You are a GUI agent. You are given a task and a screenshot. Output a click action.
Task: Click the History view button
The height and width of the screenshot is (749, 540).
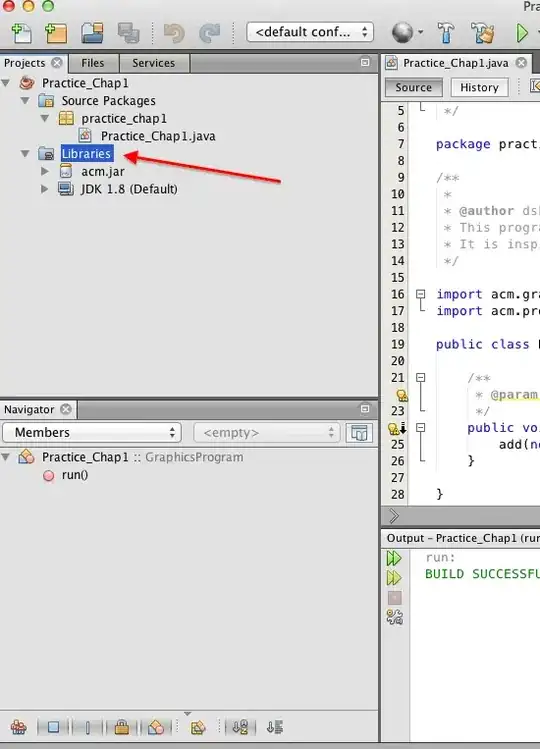coord(479,87)
